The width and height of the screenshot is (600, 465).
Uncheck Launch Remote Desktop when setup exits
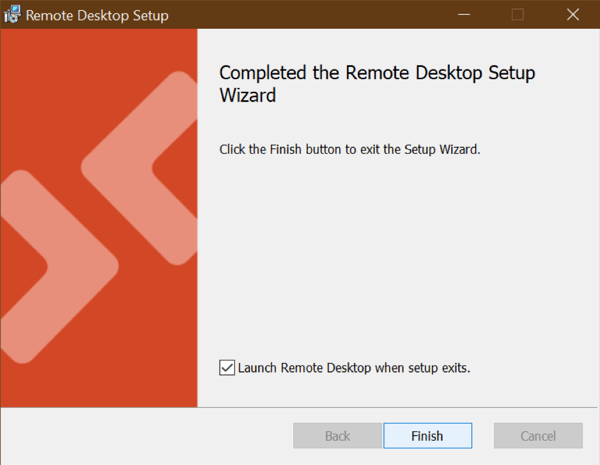(x=226, y=367)
